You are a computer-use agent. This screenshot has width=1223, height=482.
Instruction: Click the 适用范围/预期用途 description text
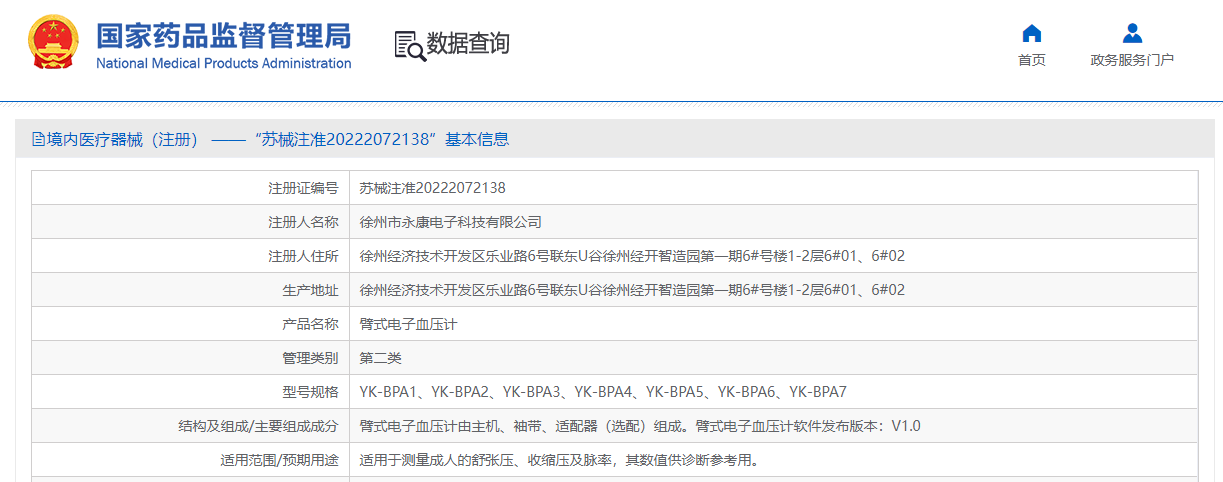[559, 461]
